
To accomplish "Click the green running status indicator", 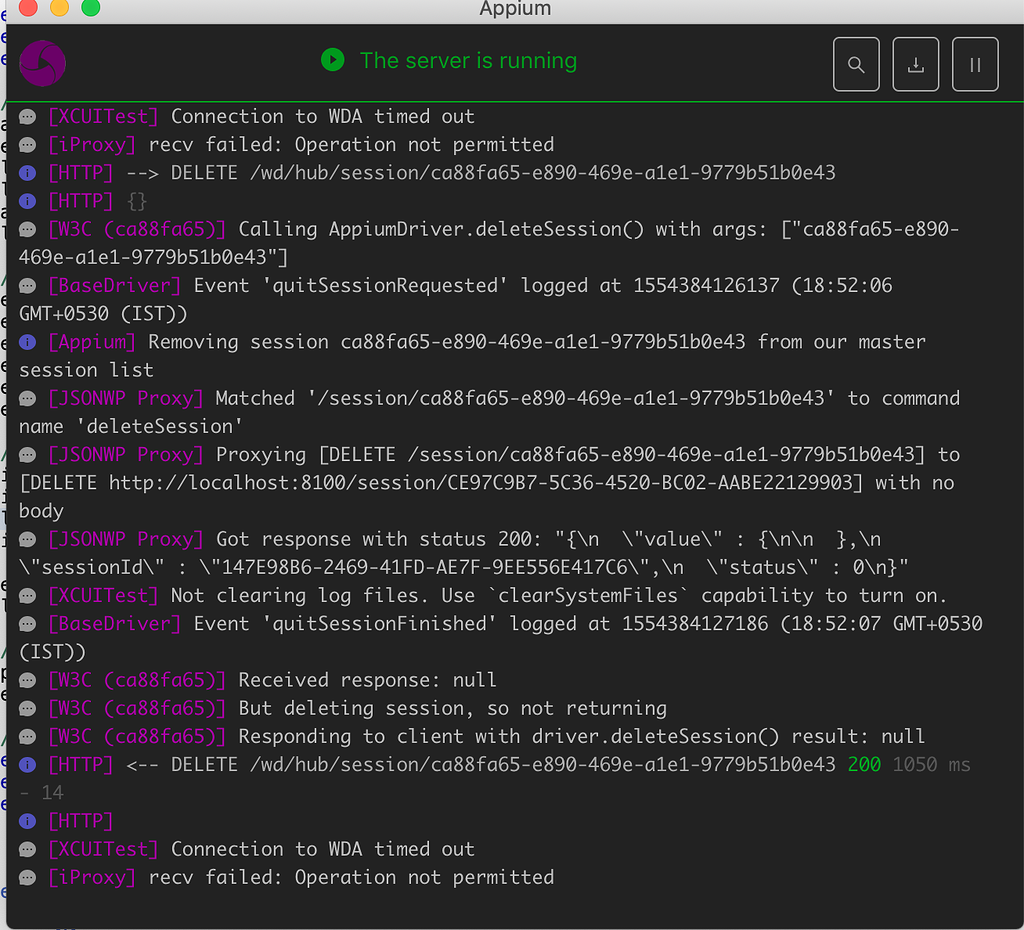I will (332, 60).
